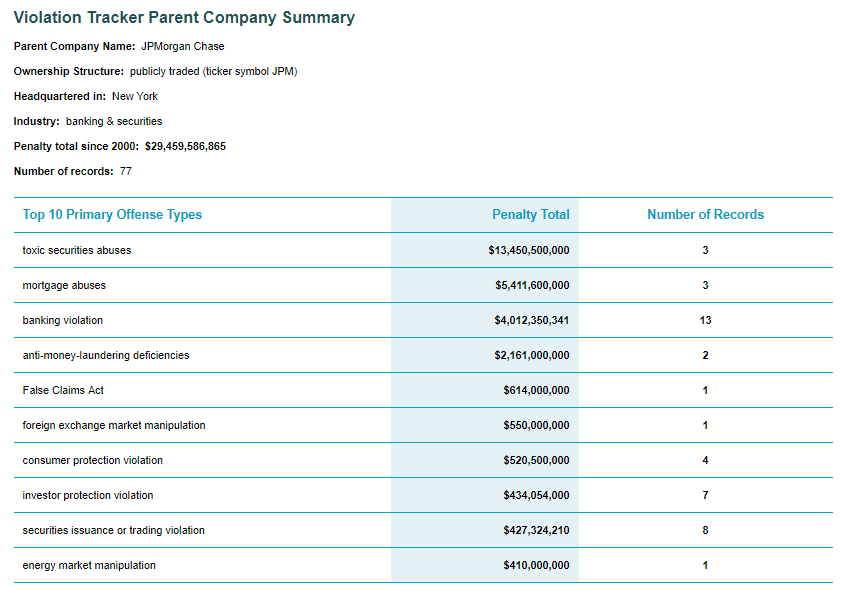Screen dimensions: 848x596
Task: Open the 'foreign exchange market manipulation' offense type
Action: [x=114, y=426]
